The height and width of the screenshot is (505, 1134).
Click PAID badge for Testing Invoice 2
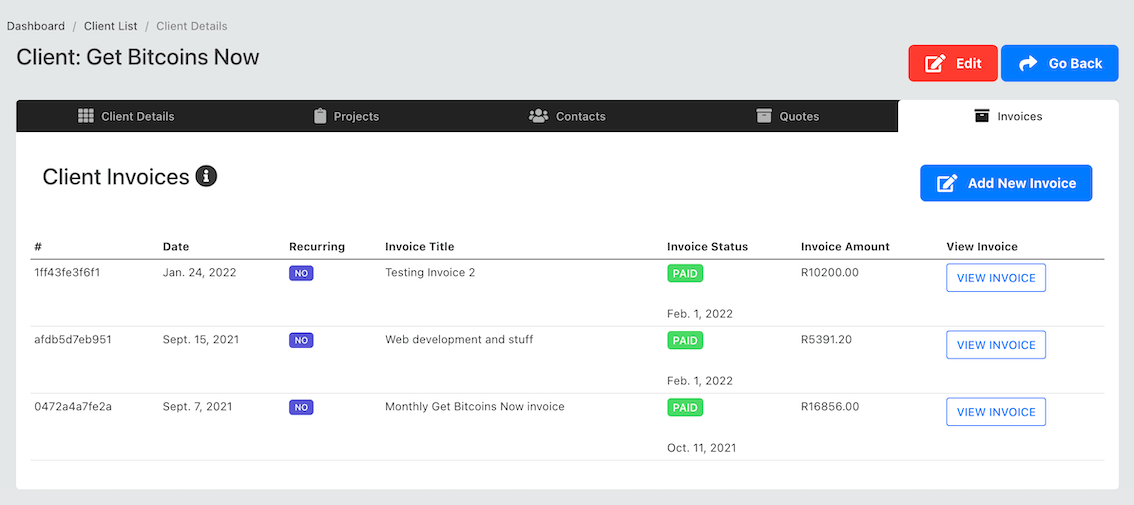[x=685, y=273]
